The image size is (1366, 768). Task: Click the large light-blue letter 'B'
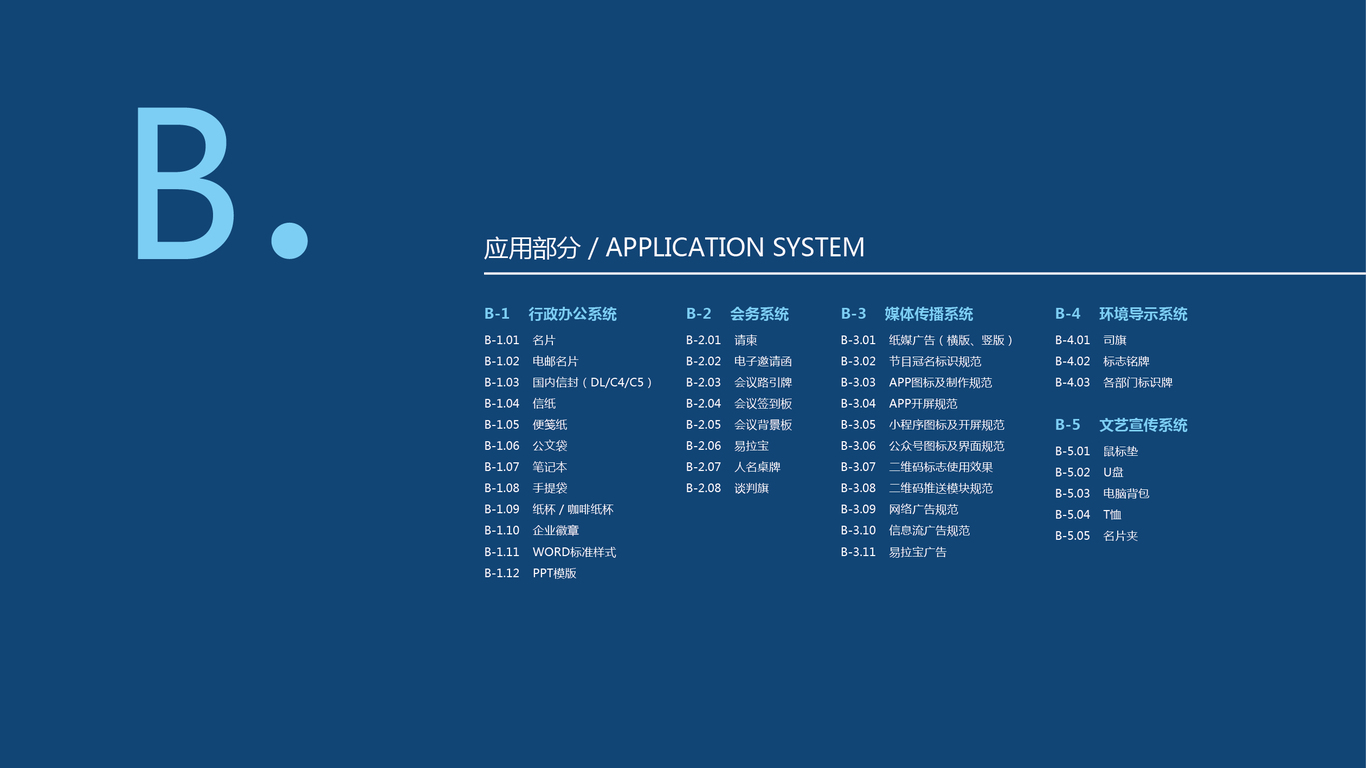tap(185, 184)
